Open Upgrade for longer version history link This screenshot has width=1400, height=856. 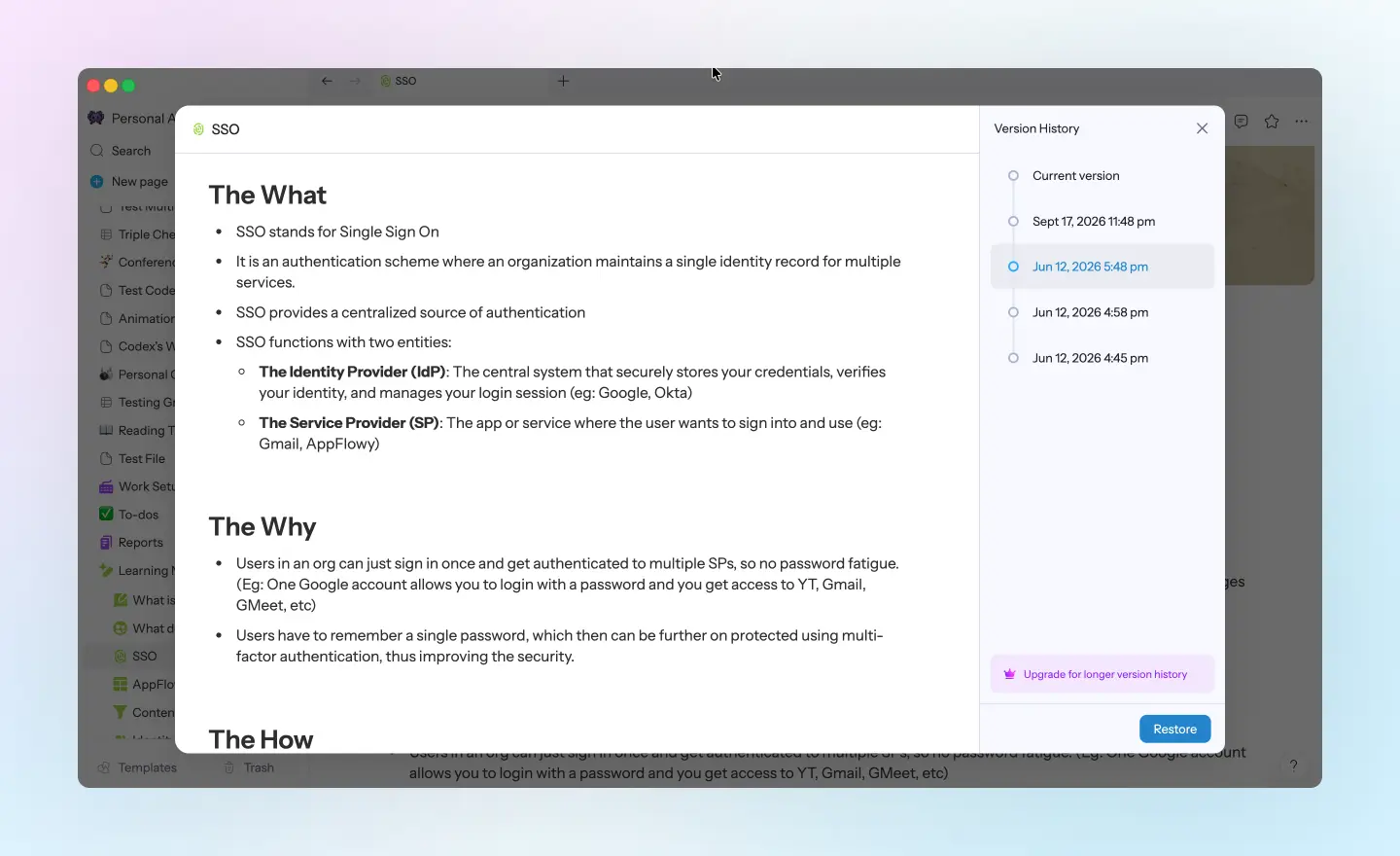pyautogui.click(x=1104, y=674)
